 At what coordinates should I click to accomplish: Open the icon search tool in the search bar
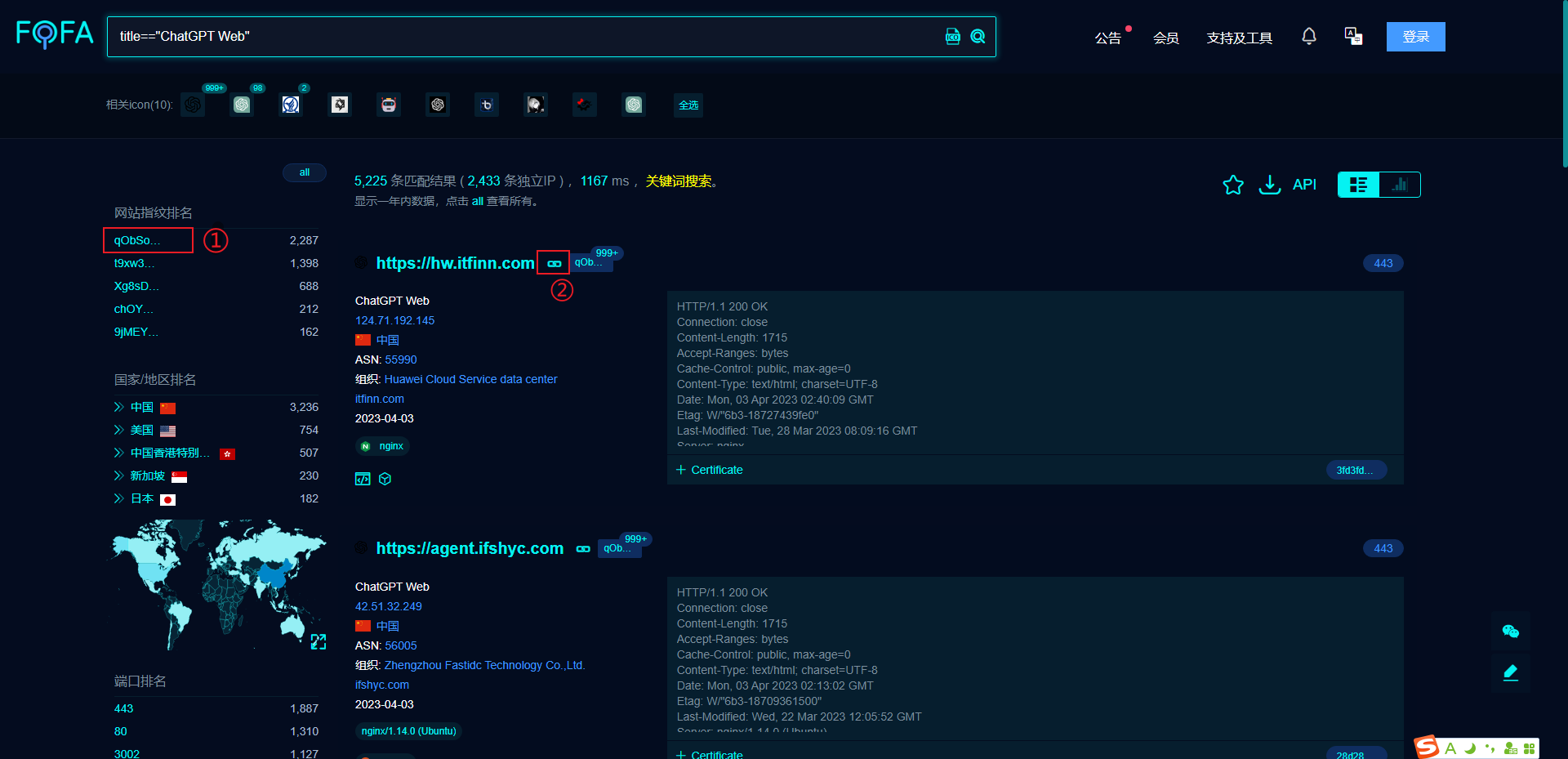pos(953,37)
